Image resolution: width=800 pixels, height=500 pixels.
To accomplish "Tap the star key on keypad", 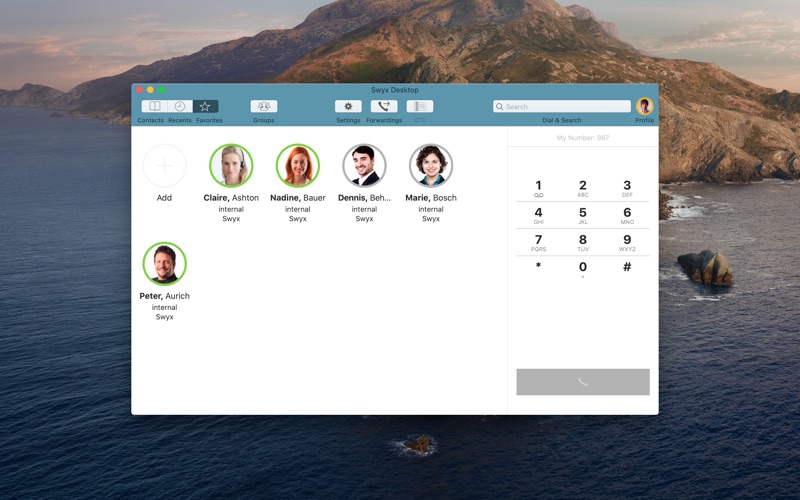I will (x=538, y=267).
